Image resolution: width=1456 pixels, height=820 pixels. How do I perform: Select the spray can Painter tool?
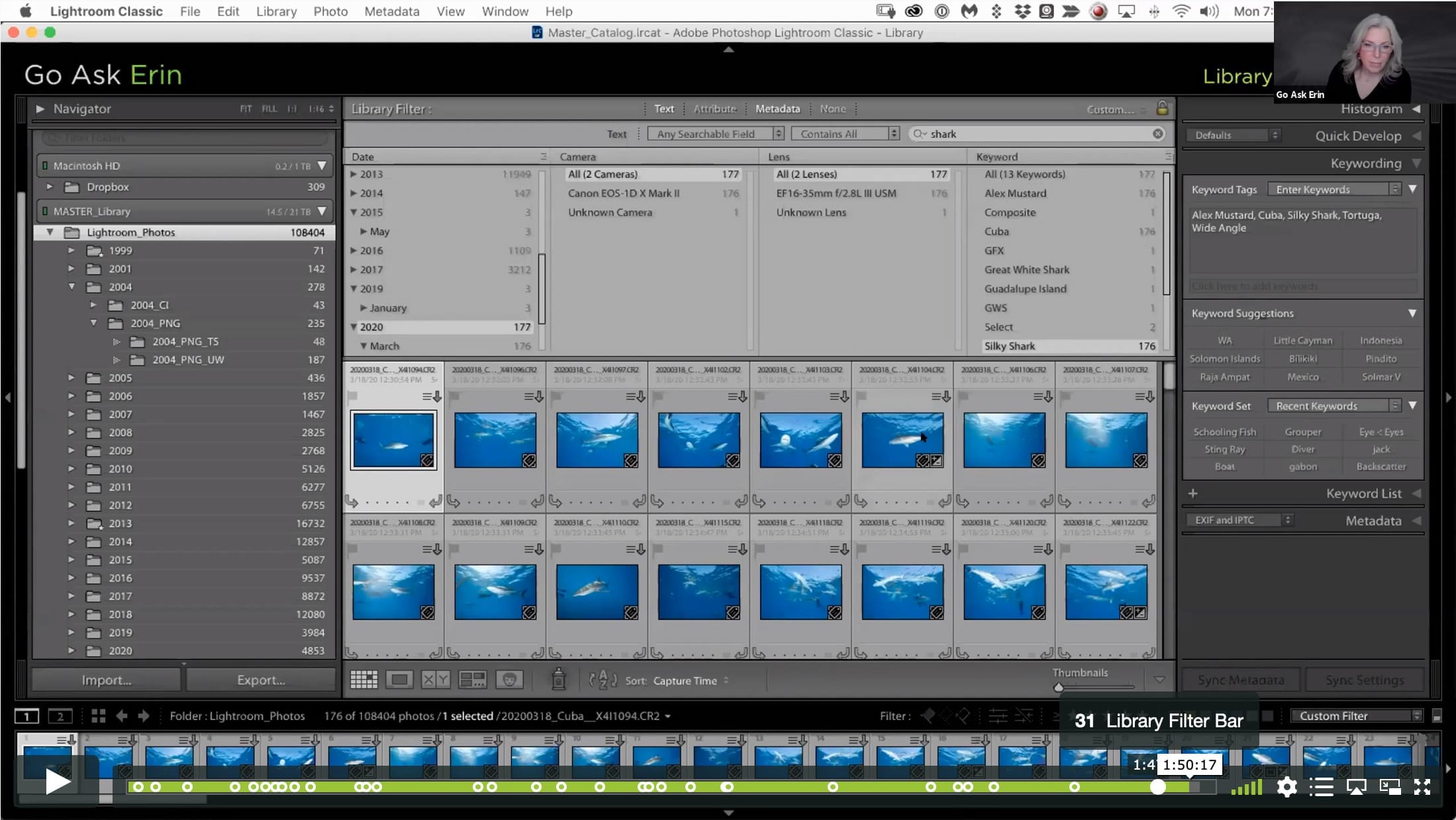pyautogui.click(x=559, y=679)
